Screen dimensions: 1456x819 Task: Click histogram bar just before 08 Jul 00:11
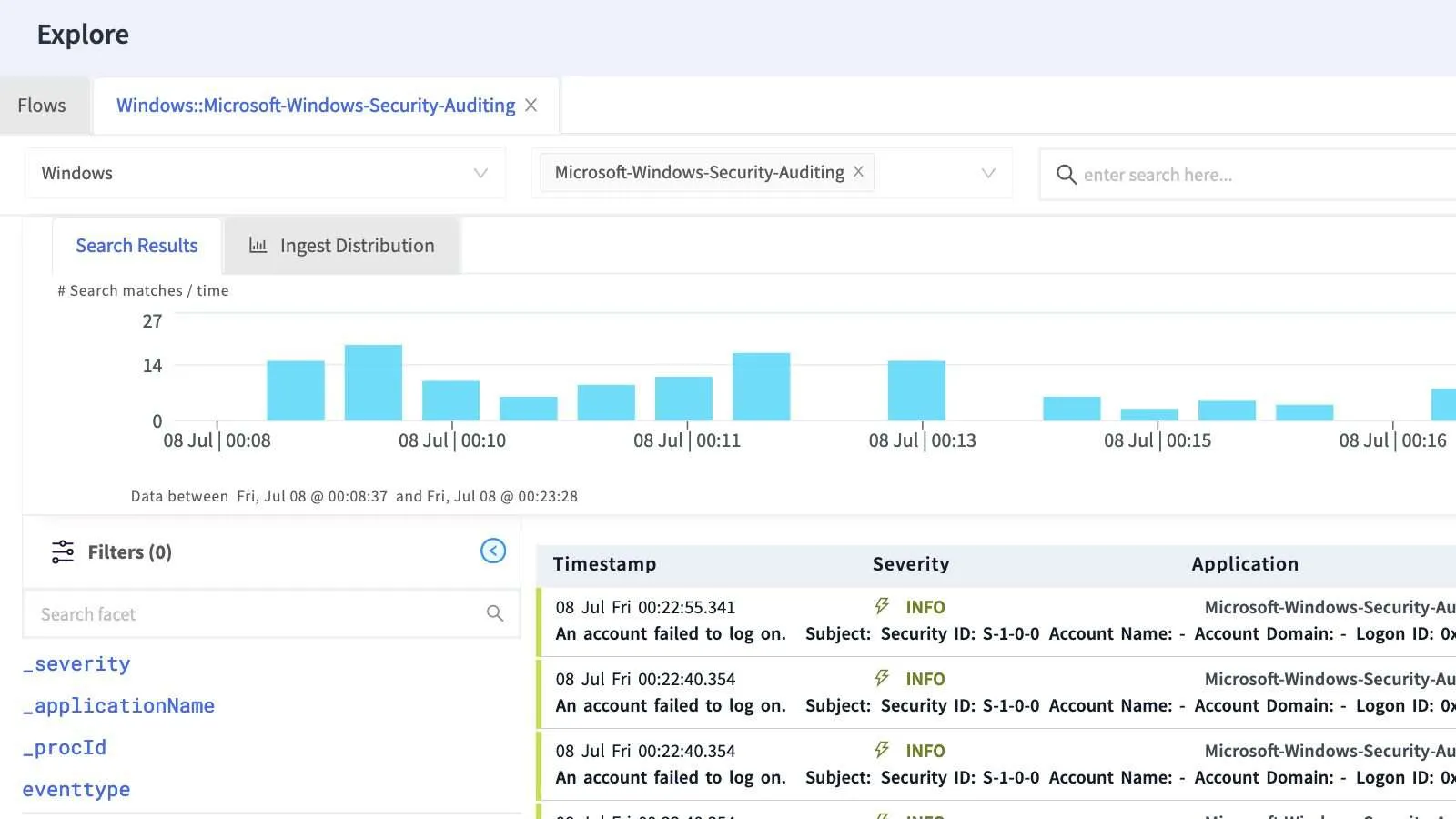[x=683, y=399]
